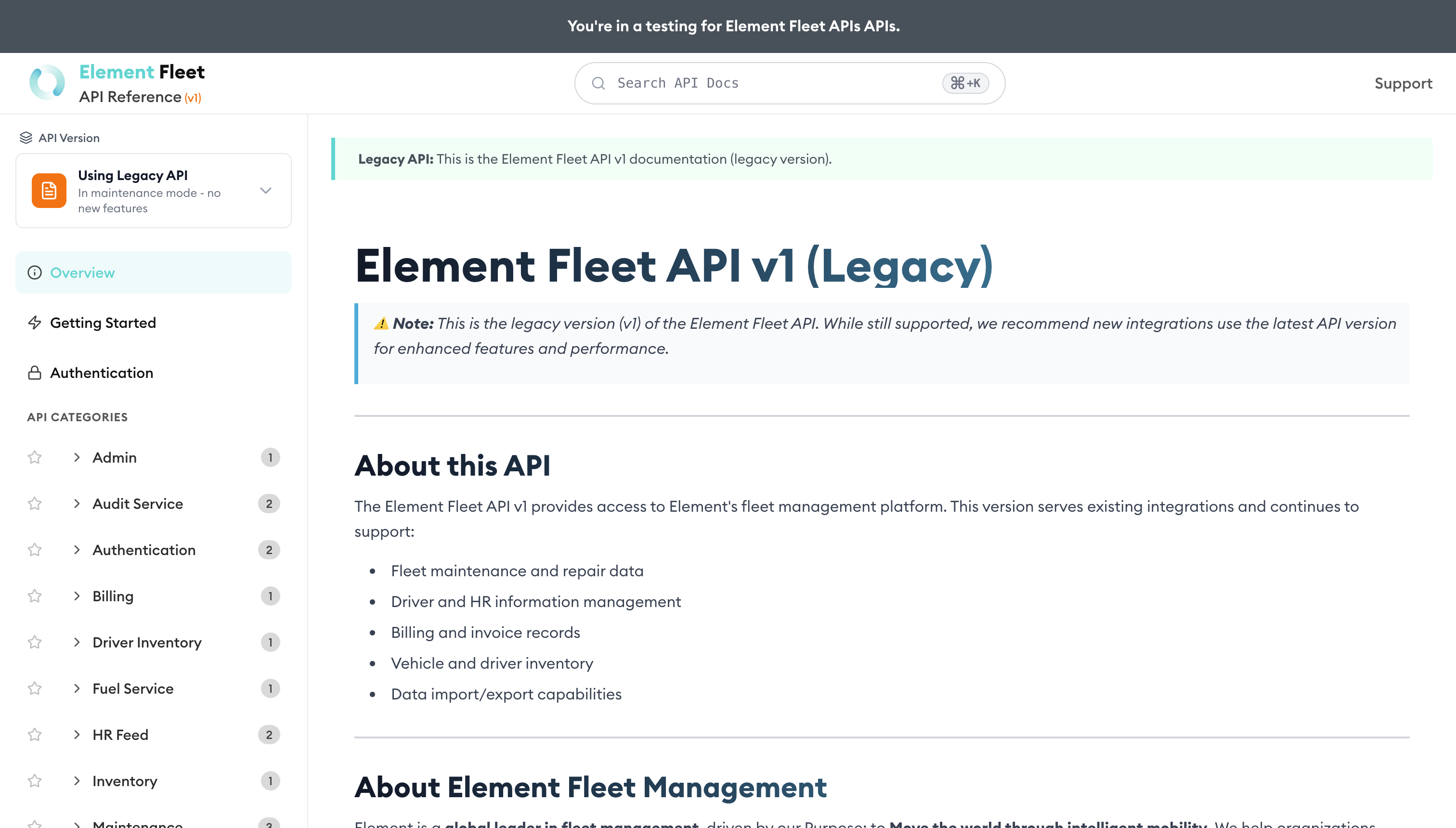This screenshot has width=1456, height=828.
Task: Star the Driver Inventory category
Action: click(35, 643)
